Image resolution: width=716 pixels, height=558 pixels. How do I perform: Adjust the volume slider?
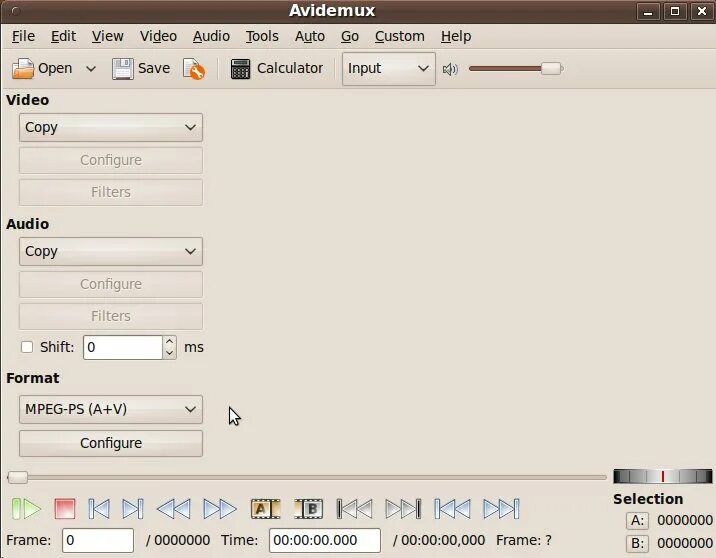tap(516, 69)
